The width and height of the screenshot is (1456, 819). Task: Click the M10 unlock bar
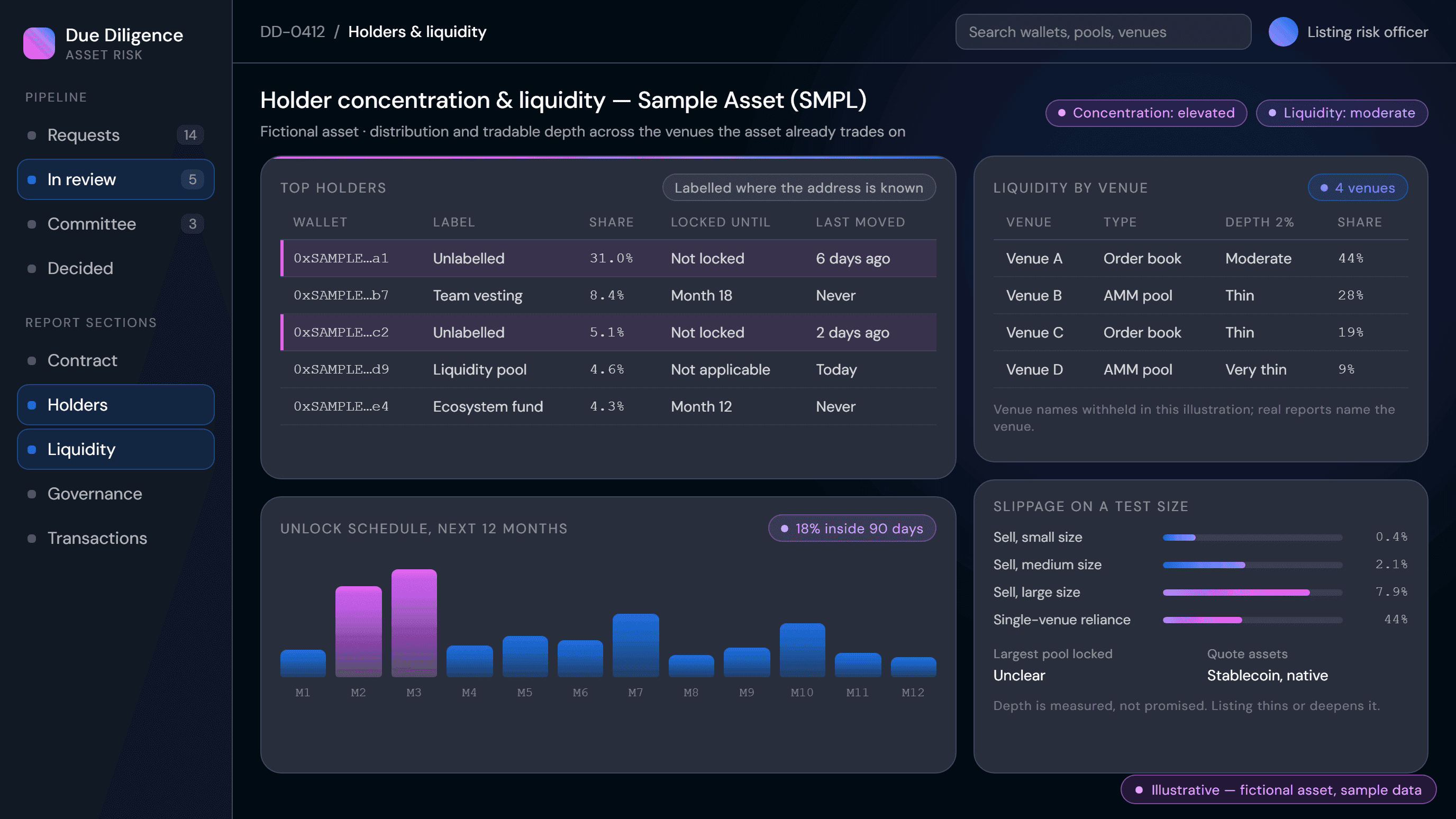point(802,650)
